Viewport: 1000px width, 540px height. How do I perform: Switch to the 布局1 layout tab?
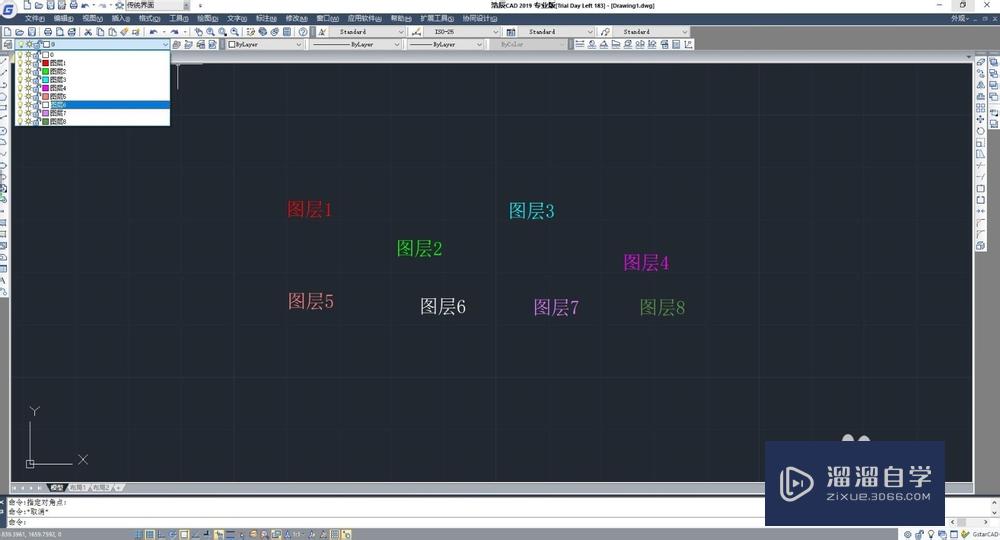78,488
